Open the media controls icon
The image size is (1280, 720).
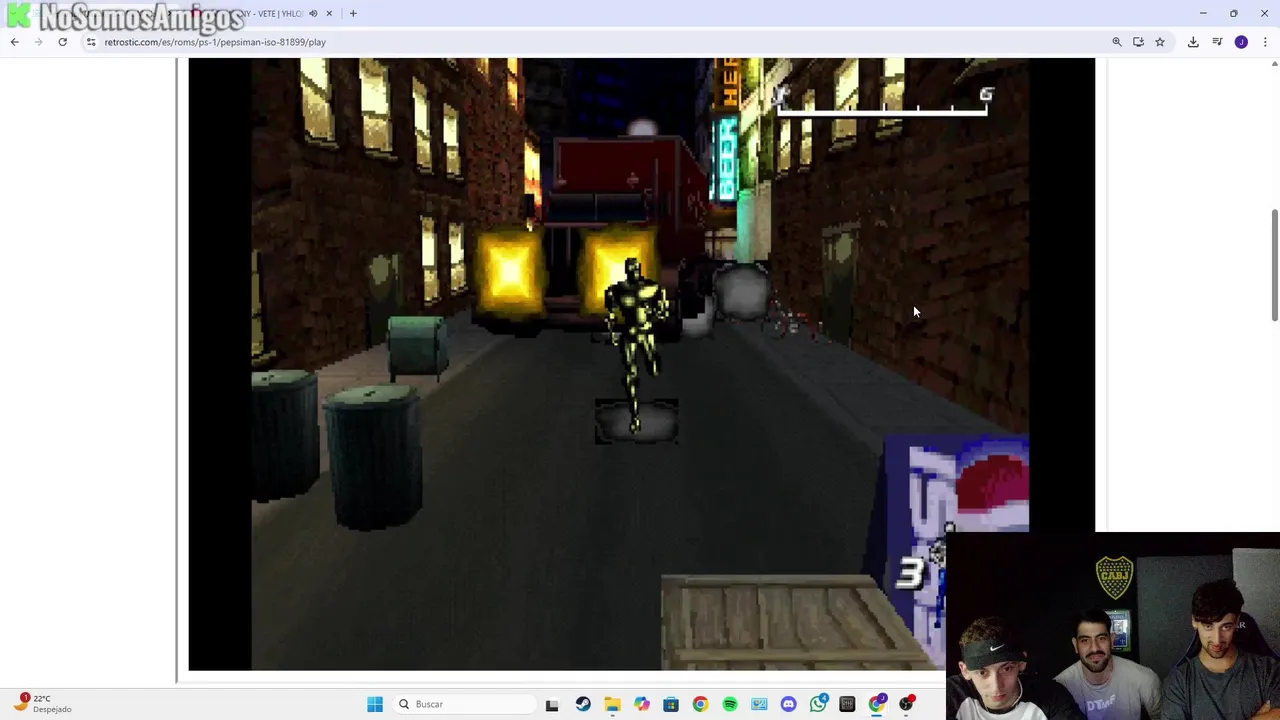[1217, 42]
